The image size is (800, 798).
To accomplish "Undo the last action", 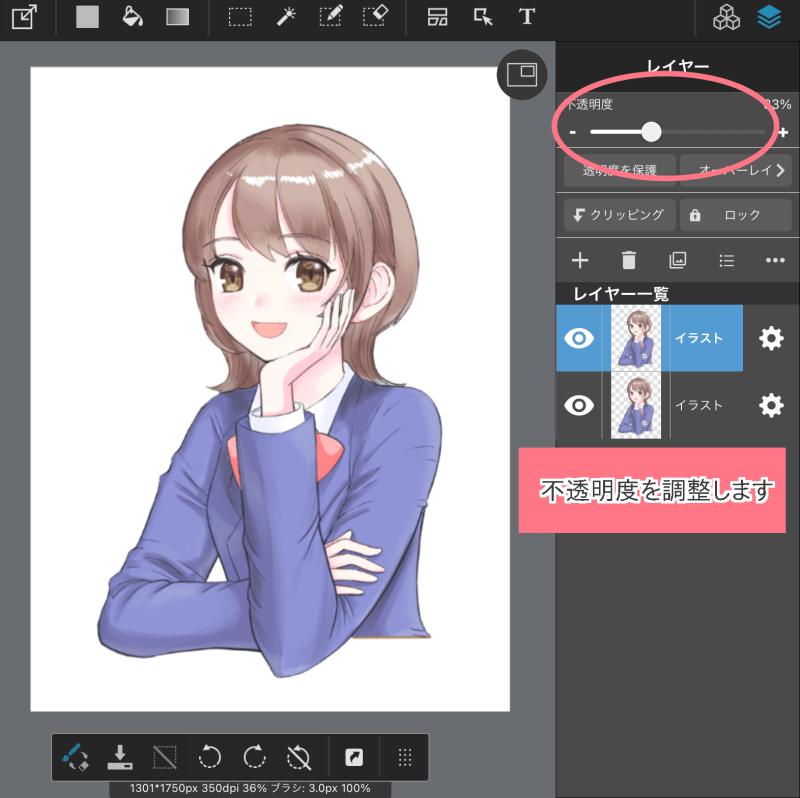I will 210,757.
